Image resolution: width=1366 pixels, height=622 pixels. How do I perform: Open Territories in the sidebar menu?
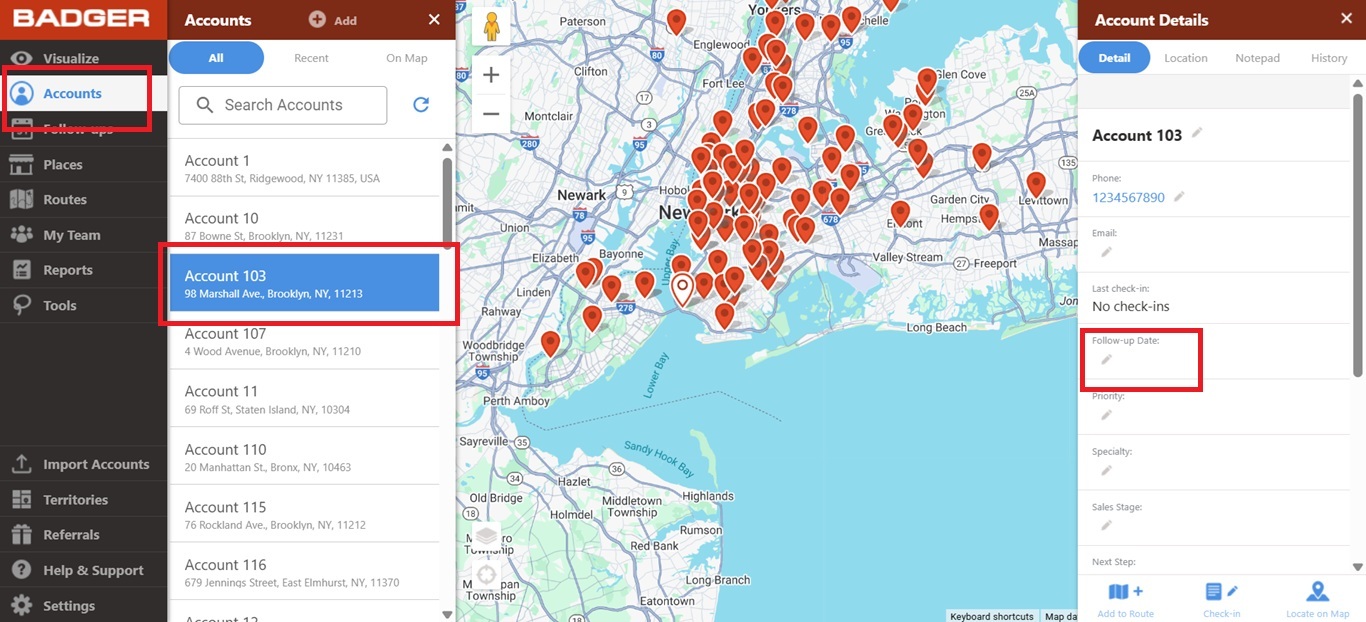click(x=83, y=500)
